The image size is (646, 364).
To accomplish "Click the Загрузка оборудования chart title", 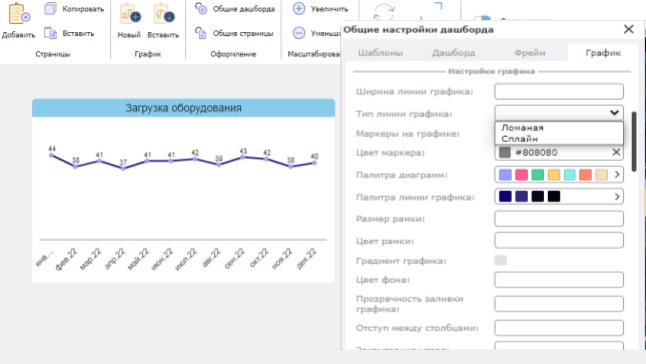I will [x=183, y=108].
